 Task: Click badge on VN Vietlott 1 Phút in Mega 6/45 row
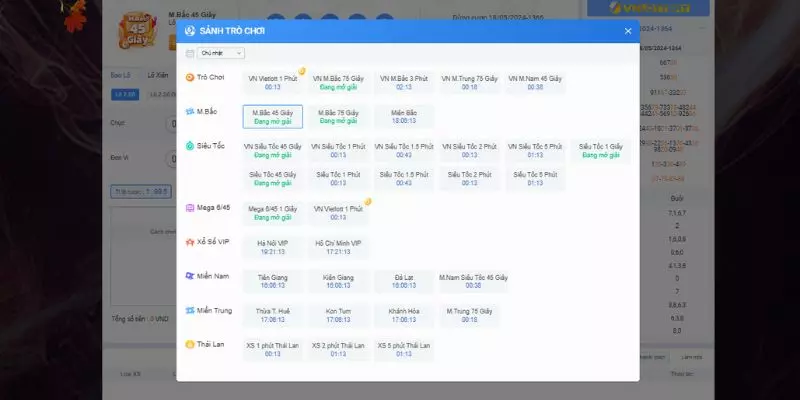367,202
